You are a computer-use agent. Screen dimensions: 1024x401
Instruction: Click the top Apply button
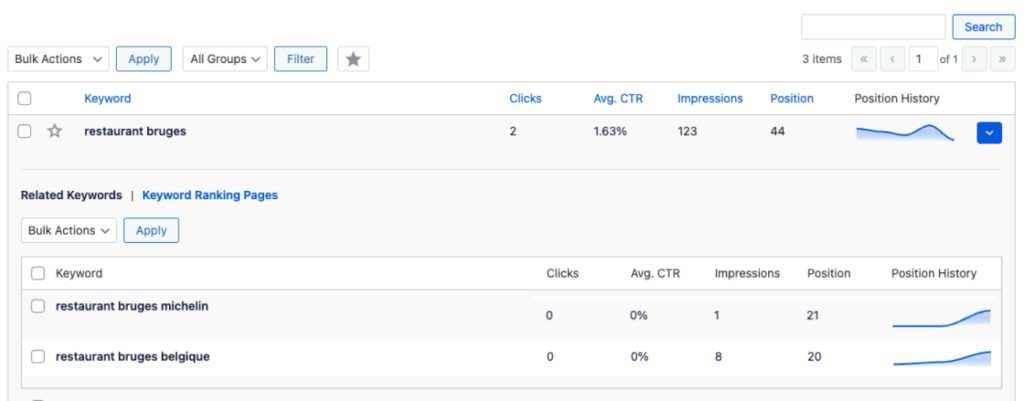[144, 59]
